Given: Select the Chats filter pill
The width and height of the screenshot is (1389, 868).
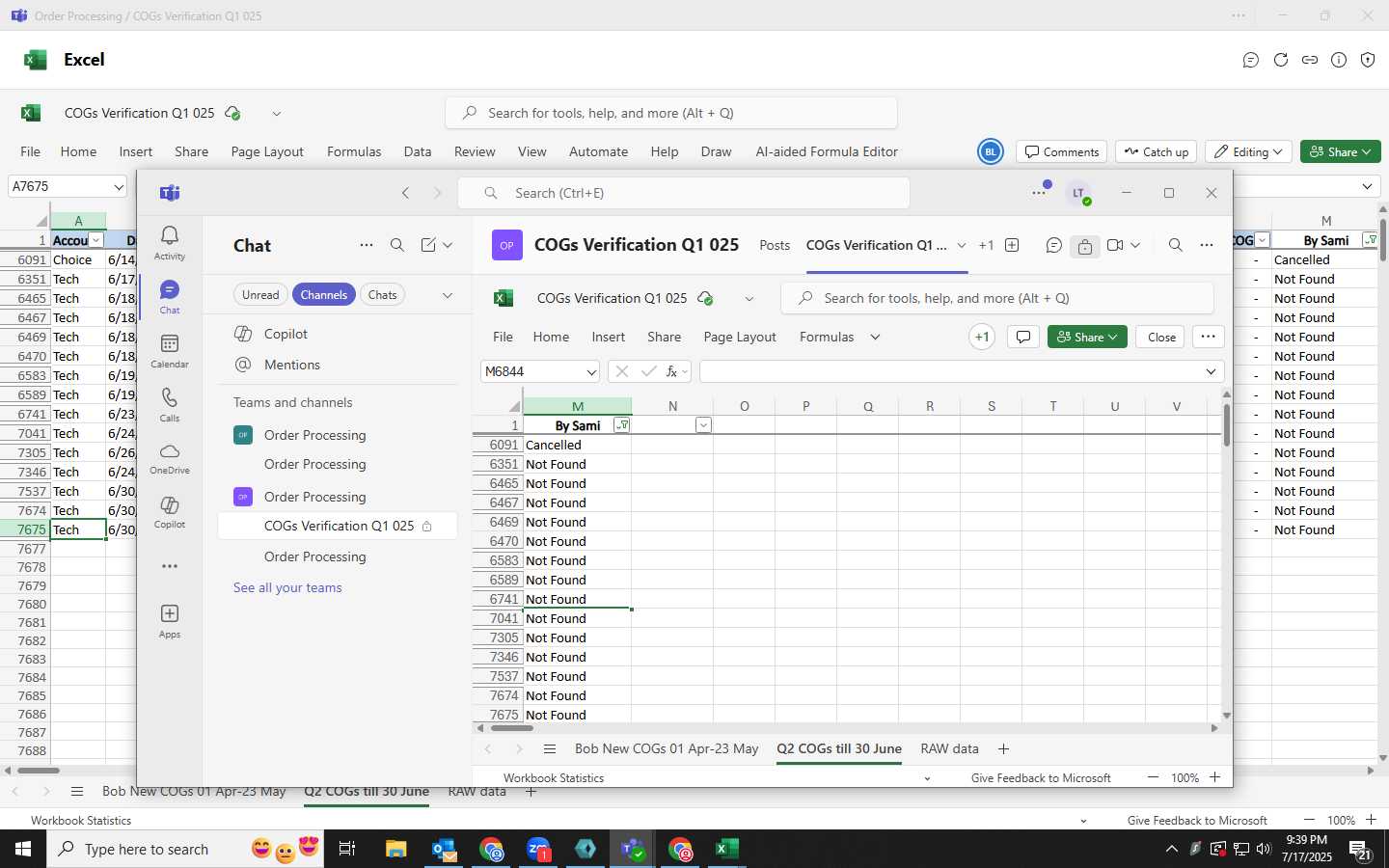Looking at the screenshot, I should coord(382,295).
